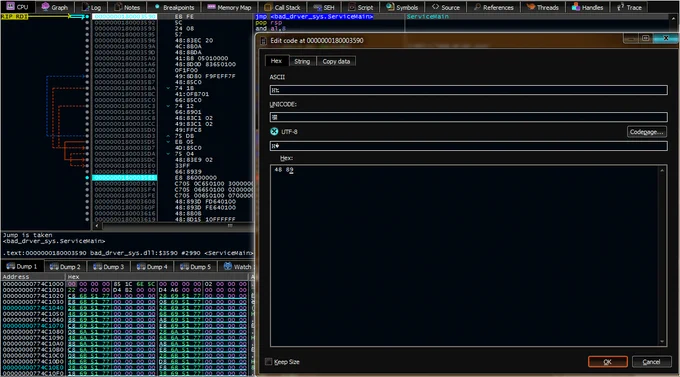The width and height of the screenshot is (680, 377).
Task: Switch to the String tab in dialog
Action: click(x=302, y=61)
